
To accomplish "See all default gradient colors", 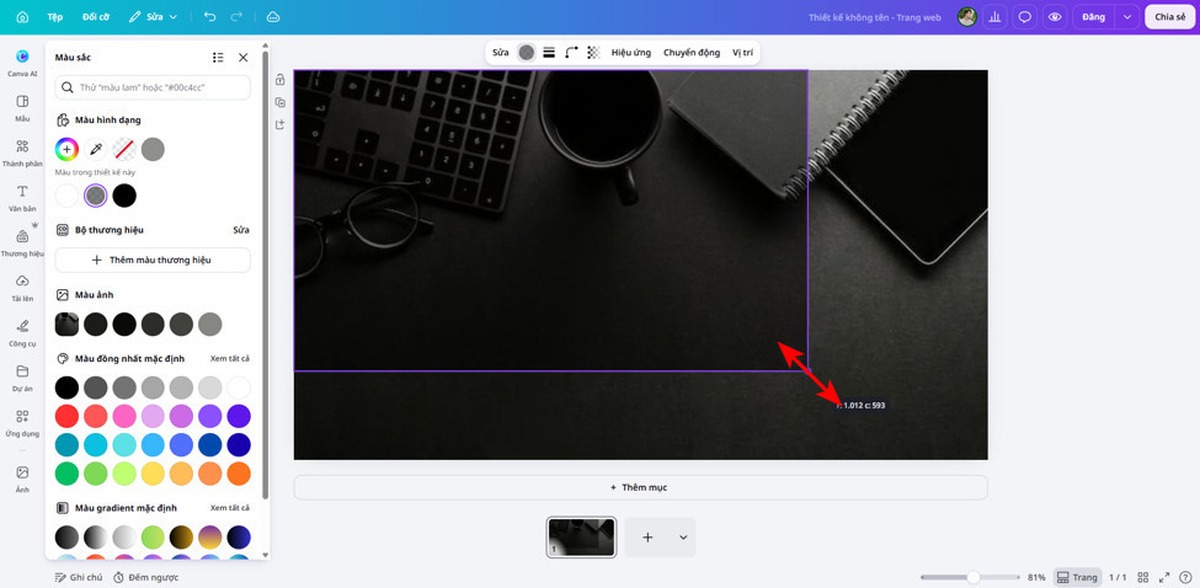I will tap(230, 508).
